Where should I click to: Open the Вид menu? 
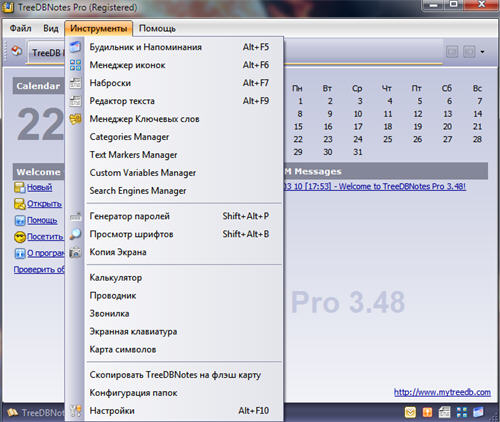51,28
